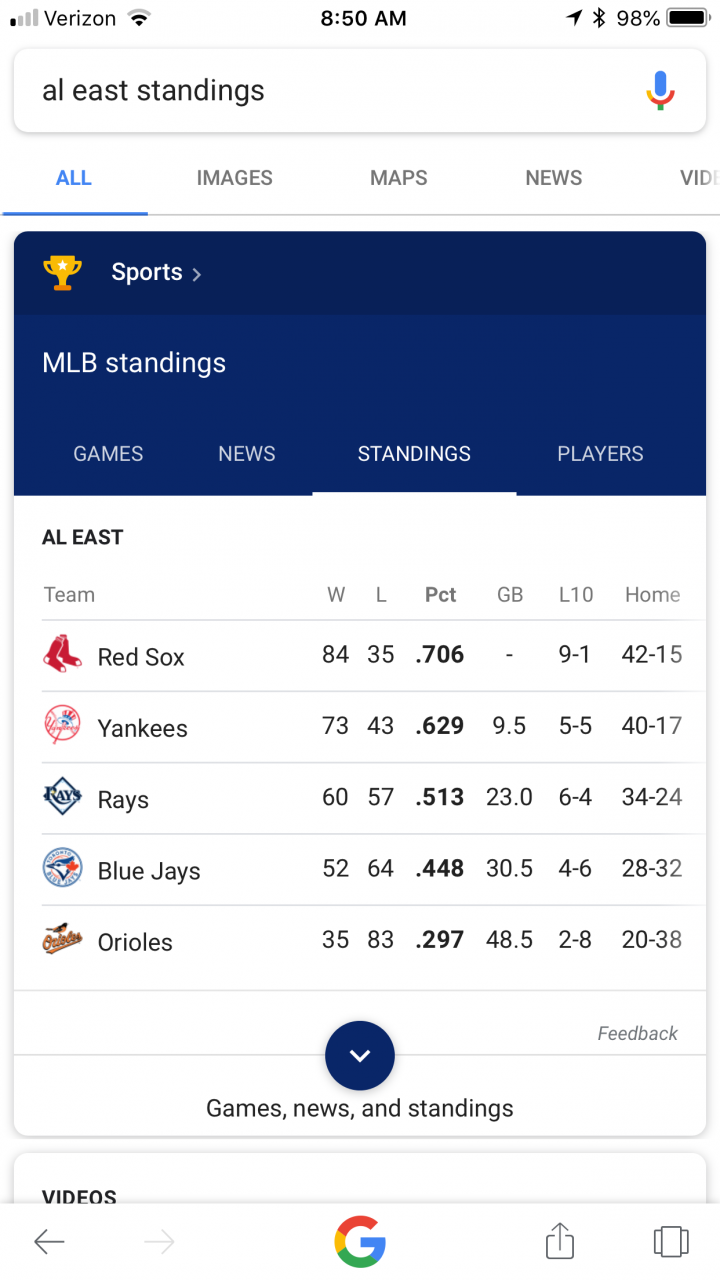Open the Red Sox team logo
Screen dimensions: 720x1280
coord(62,654)
